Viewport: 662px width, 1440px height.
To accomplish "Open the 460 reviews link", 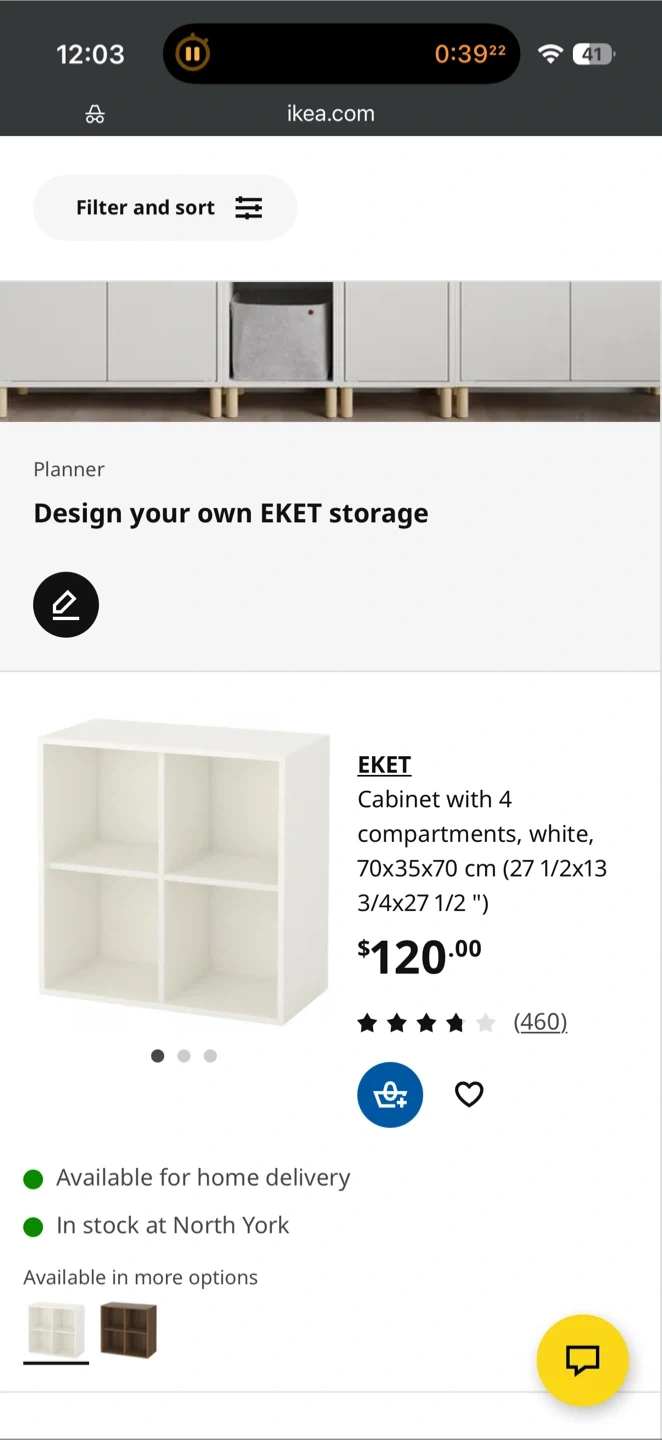I will click(540, 1022).
